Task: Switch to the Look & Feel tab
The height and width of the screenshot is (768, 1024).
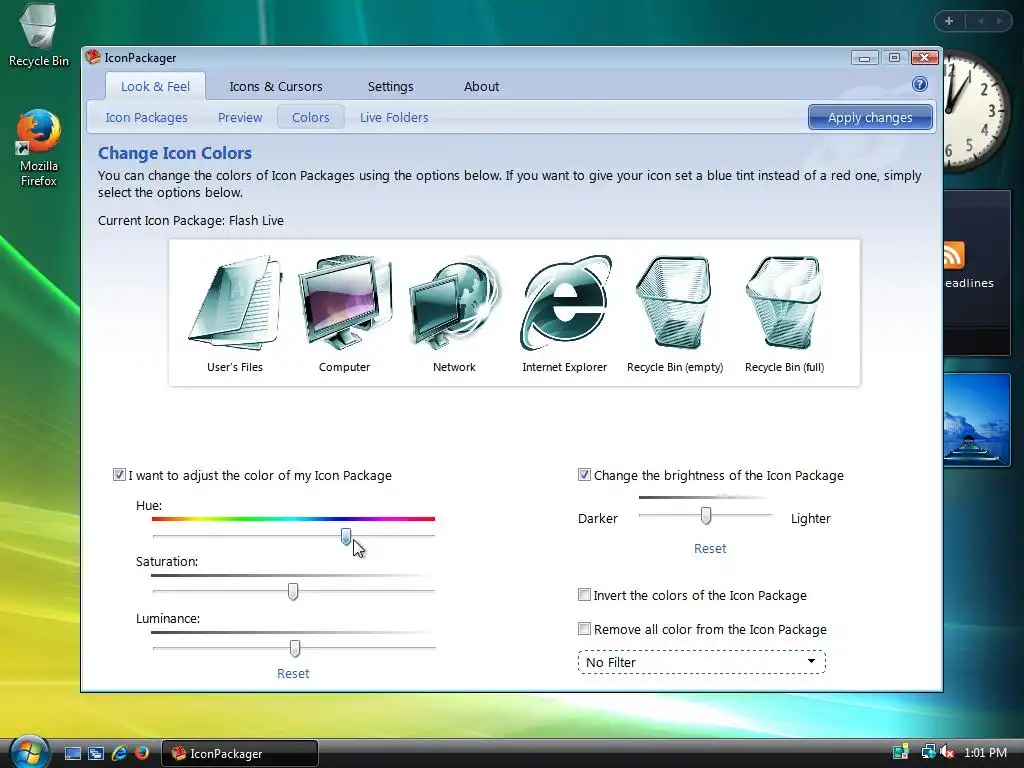Action: 155,86
